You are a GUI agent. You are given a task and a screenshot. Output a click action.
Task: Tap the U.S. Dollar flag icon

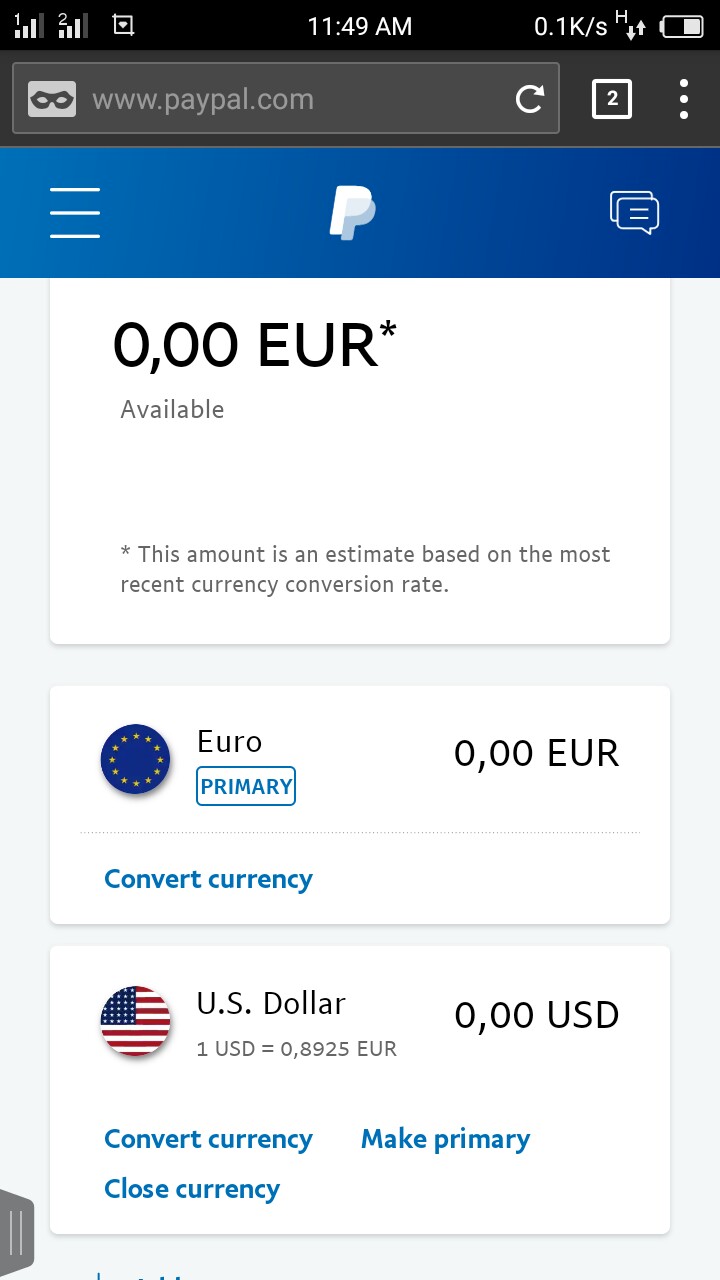tap(135, 1020)
